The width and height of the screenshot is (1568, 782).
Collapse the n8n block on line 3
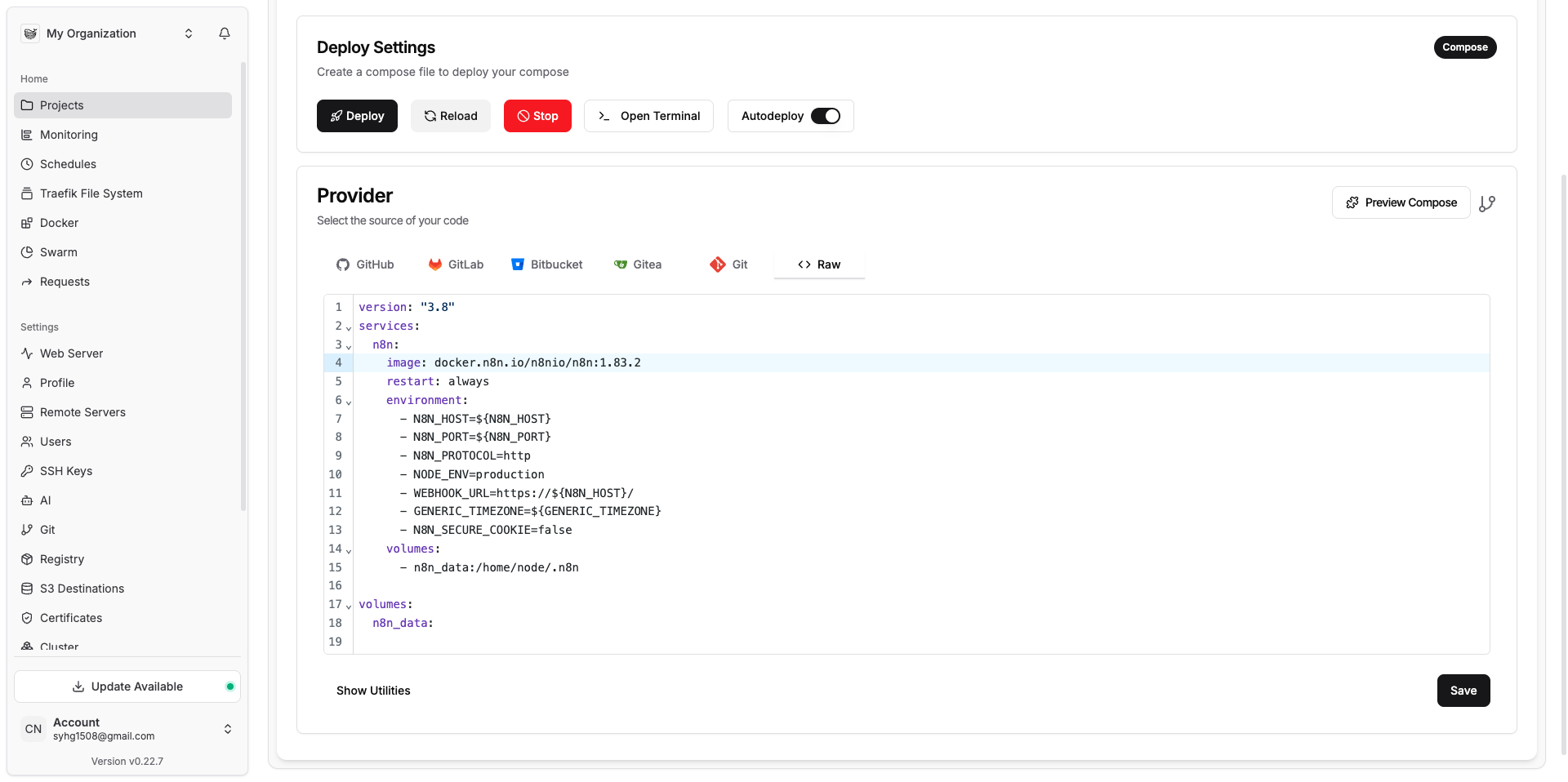[349, 346]
